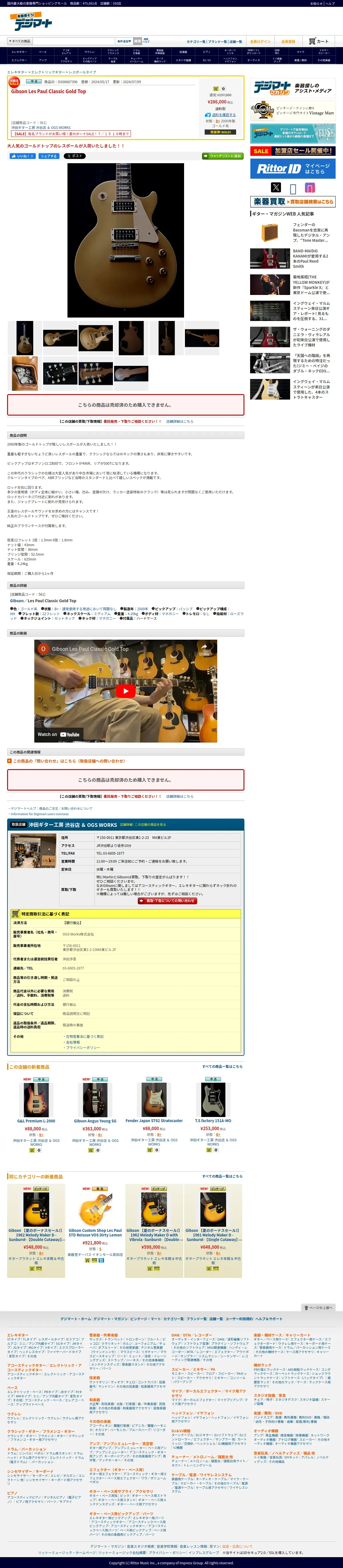Open the 古物営業法に基づく表記 link
Viewport: 343px width, 1568px height.
pyautogui.click(x=85, y=1037)
